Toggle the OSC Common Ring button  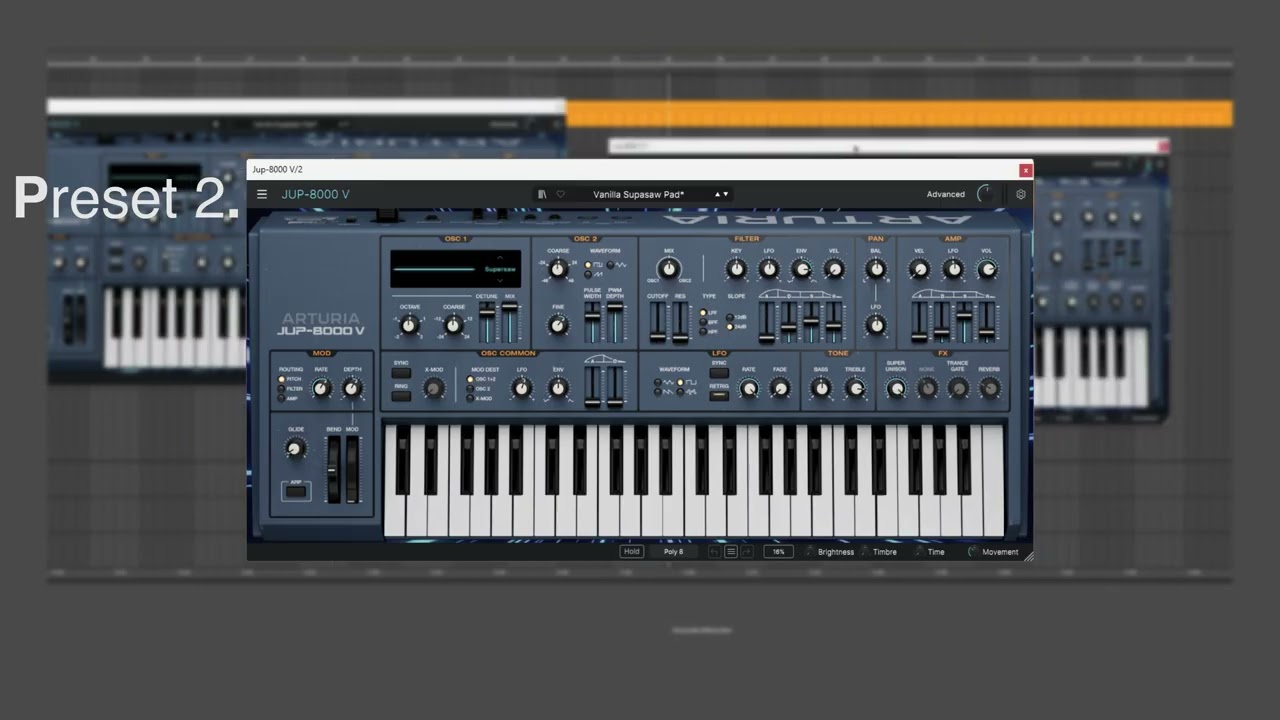click(401, 396)
